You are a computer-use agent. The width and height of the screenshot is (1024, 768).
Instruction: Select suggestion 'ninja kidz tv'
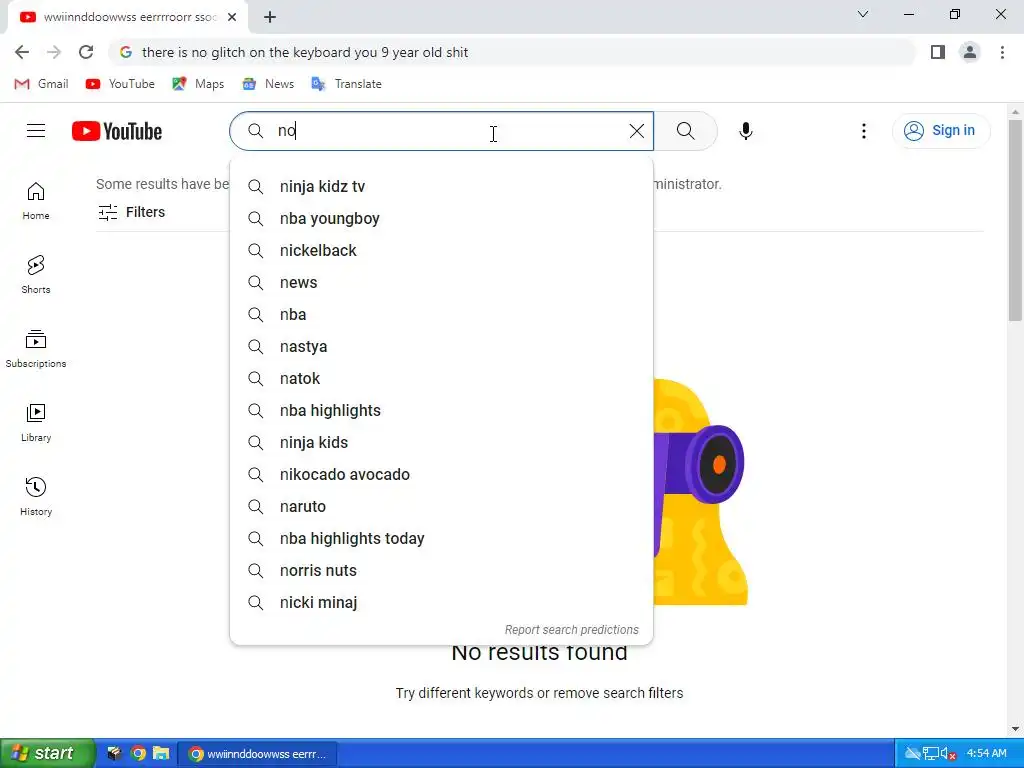[441, 187]
